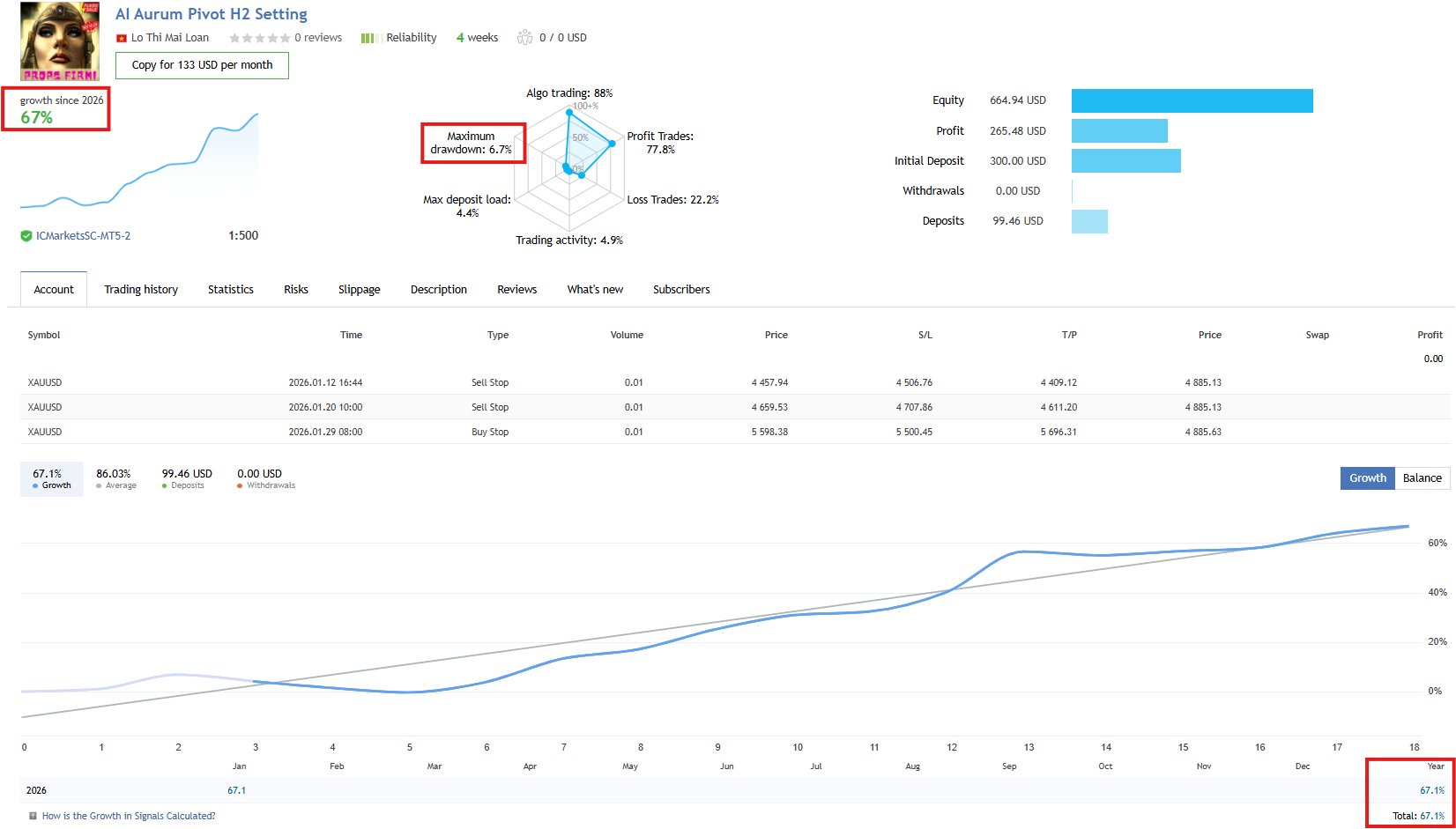The width and height of the screenshot is (1456, 829).
Task: Click the 664.94 USD equity value
Action: pos(1018,100)
